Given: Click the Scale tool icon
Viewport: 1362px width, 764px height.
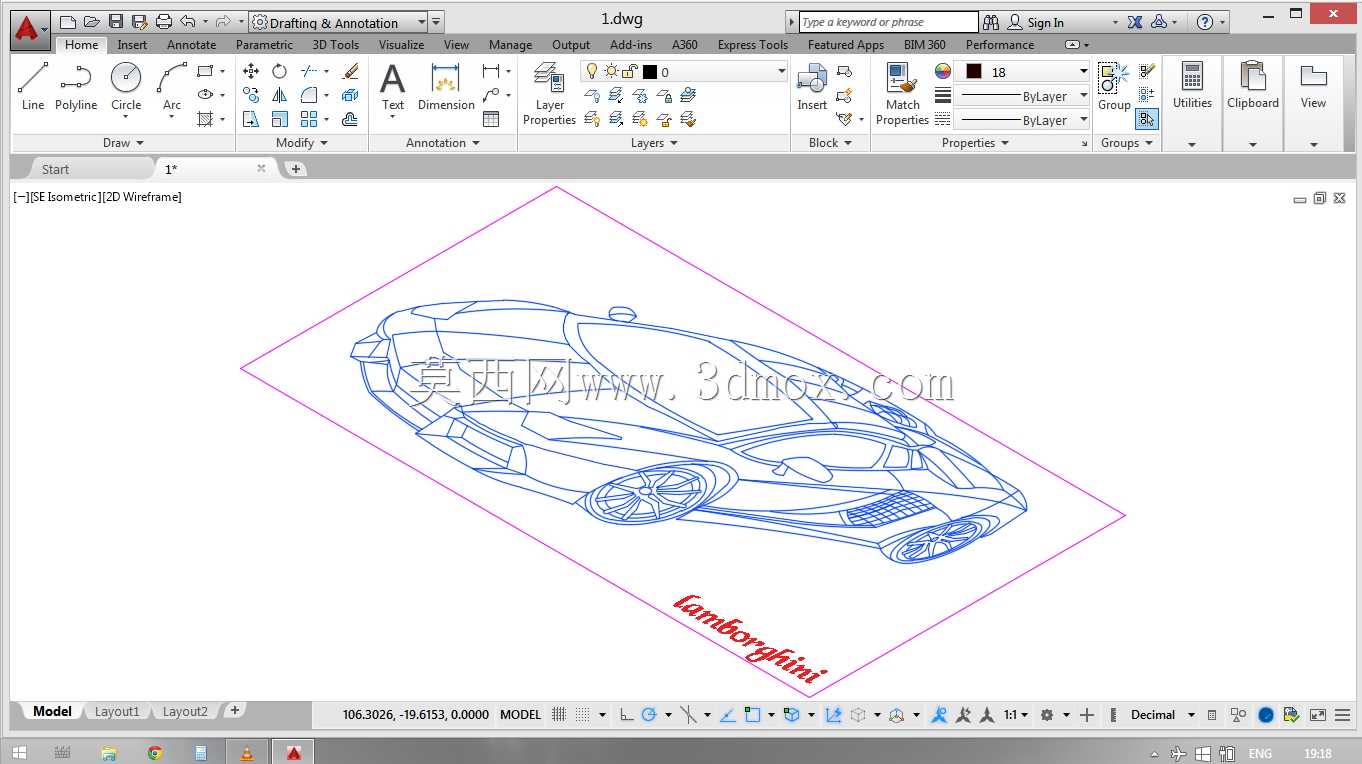Looking at the screenshot, I should (280, 119).
